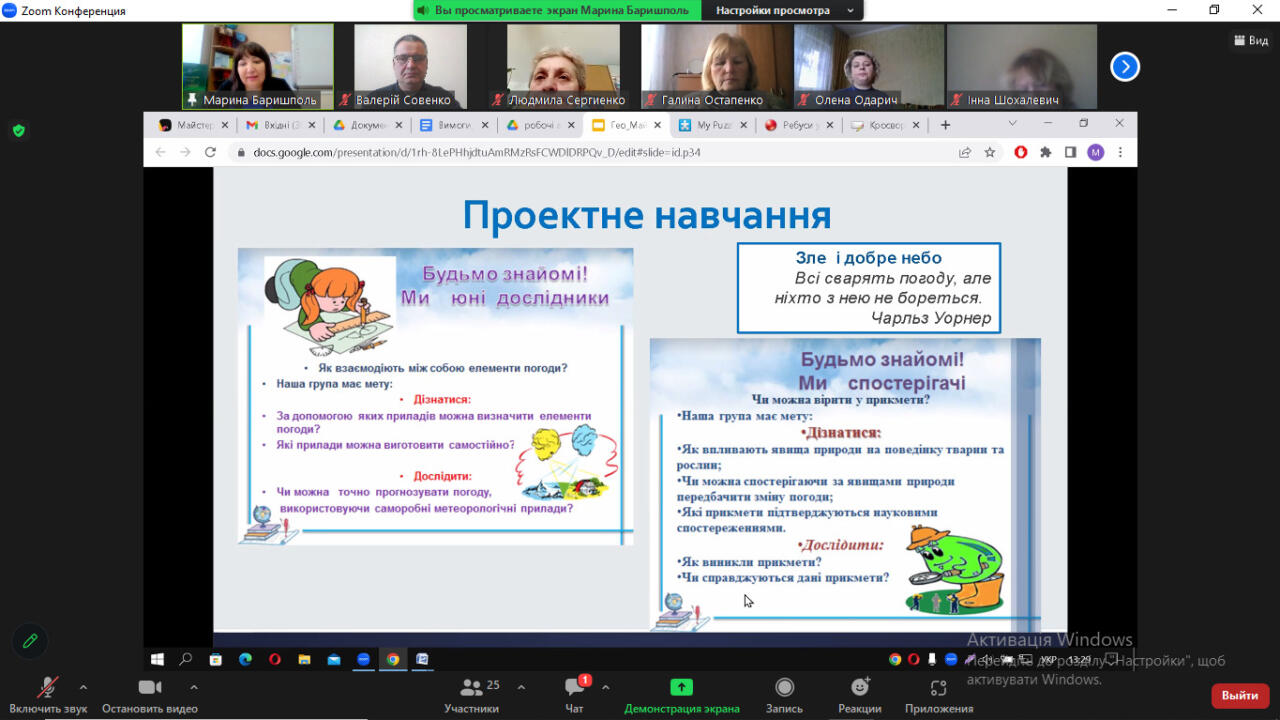
Task: Open the green annotate pencil button
Action: tap(30, 641)
